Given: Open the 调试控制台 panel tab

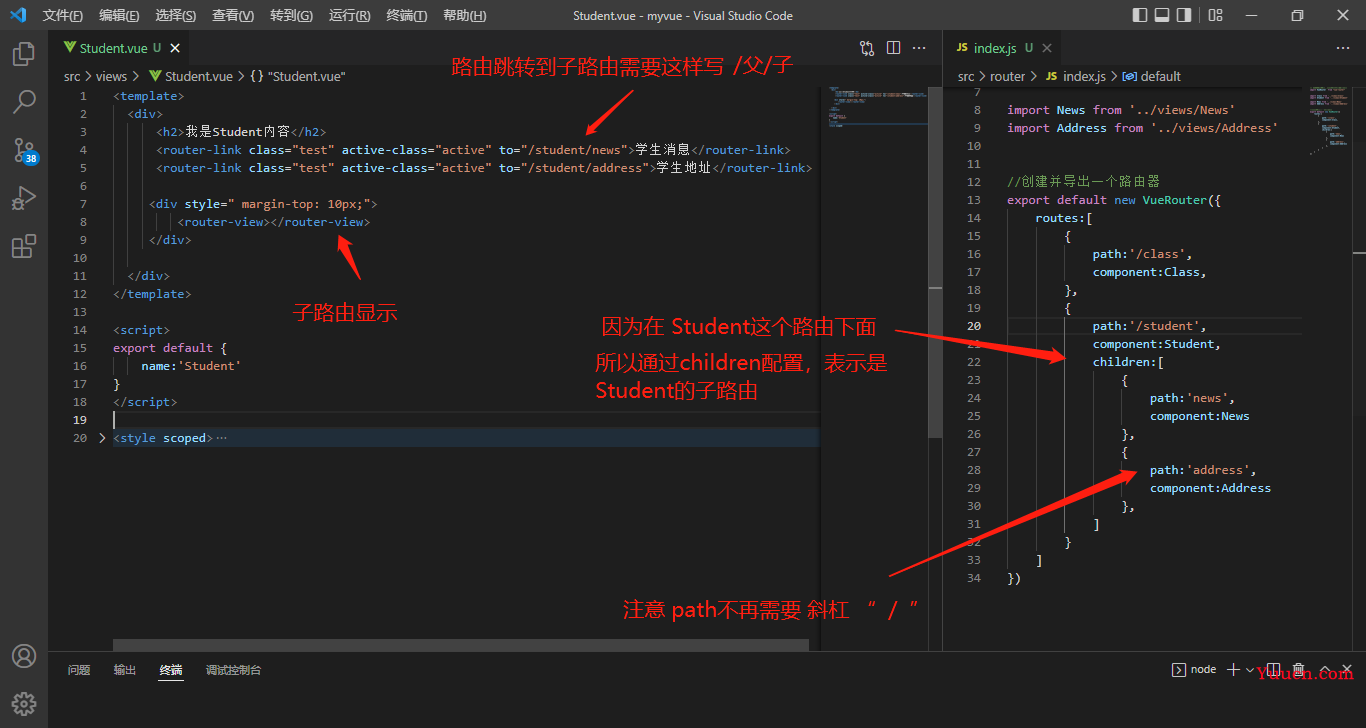Looking at the screenshot, I should coord(233,670).
